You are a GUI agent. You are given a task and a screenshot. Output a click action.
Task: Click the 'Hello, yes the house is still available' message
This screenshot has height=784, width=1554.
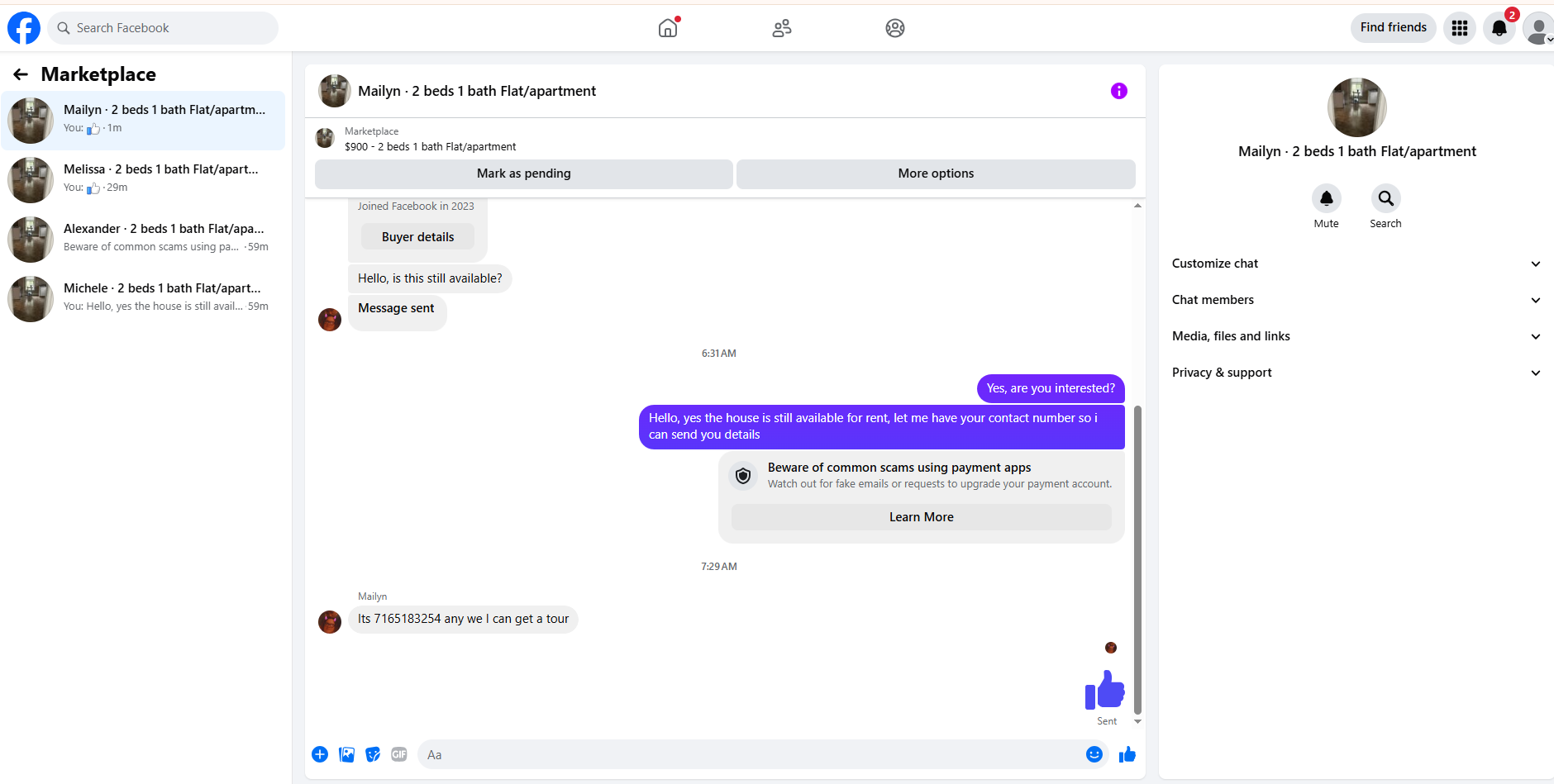882,426
